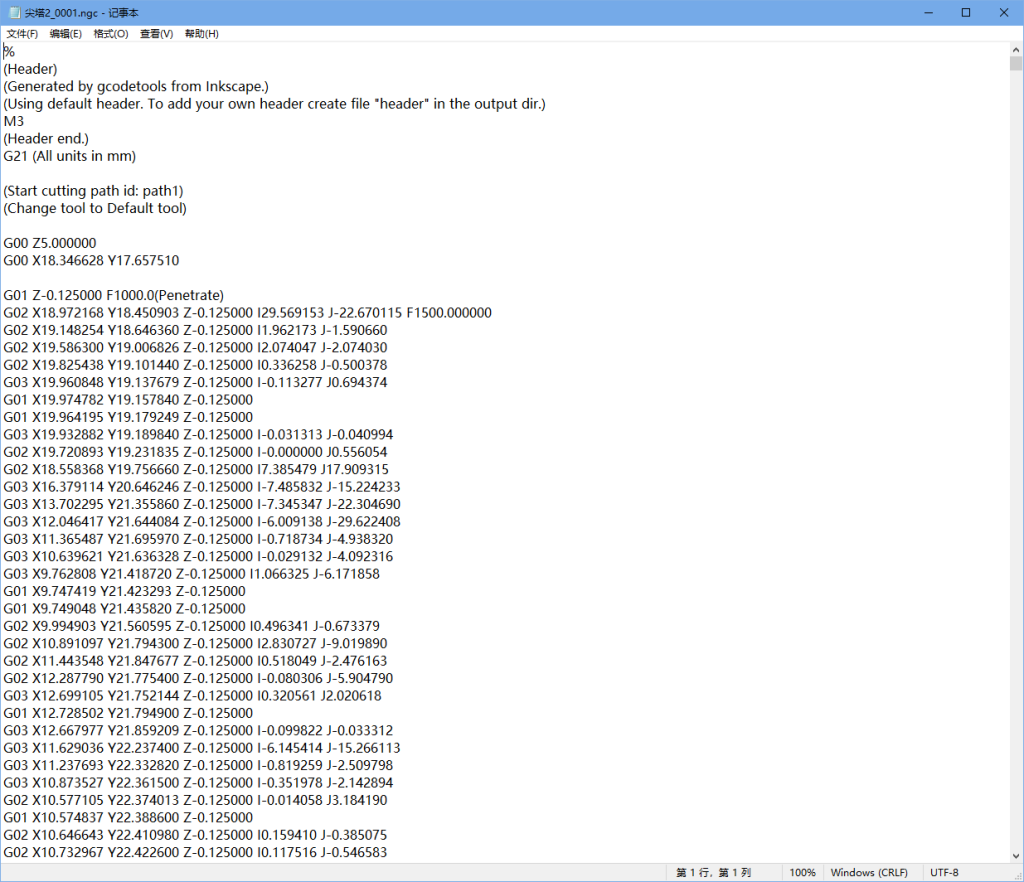Click the 100% zoom indicator in status bar

click(x=802, y=873)
